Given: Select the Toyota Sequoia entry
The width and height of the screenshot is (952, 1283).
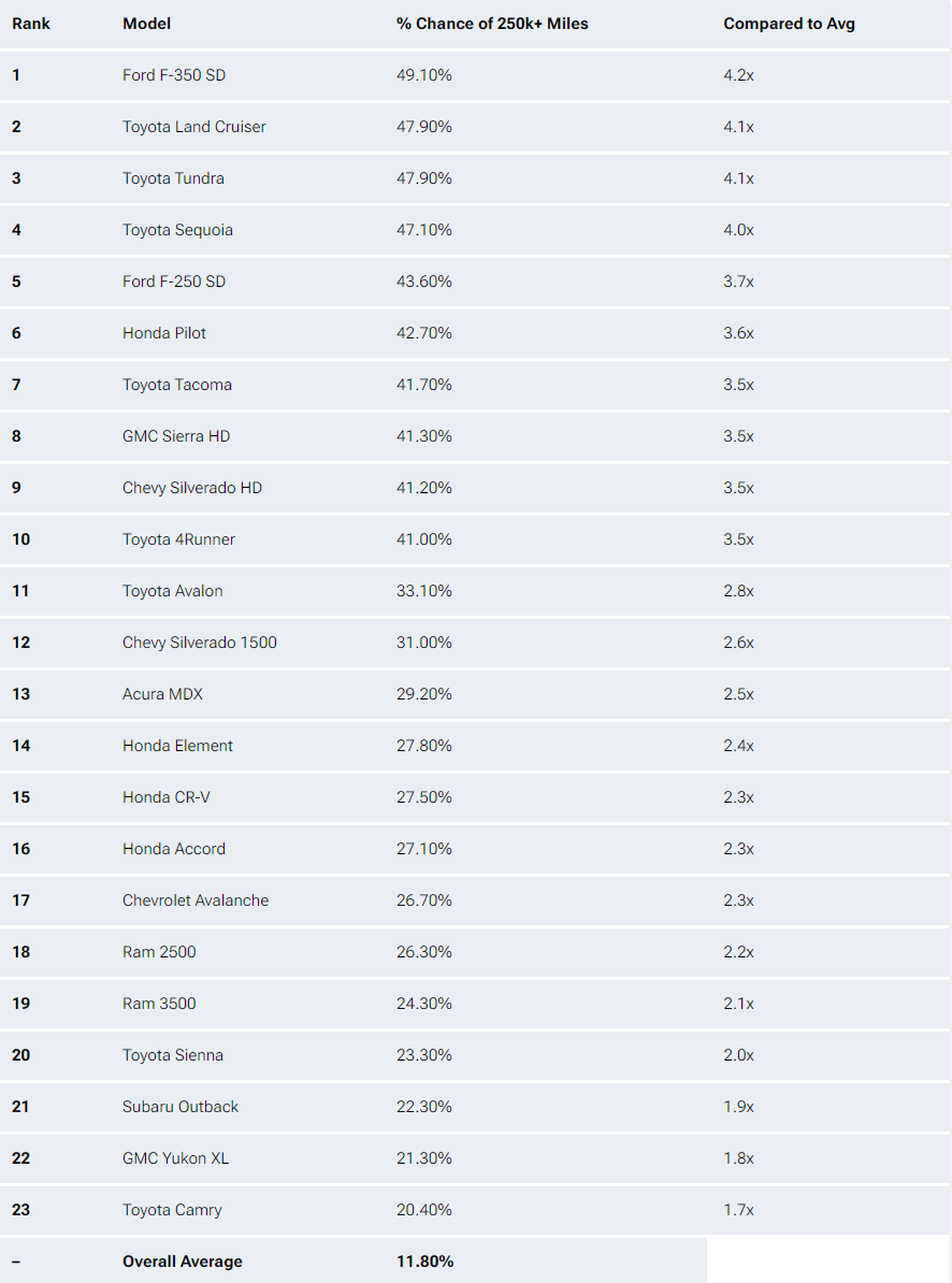Looking at the screenshot, I should click(x=177, y=229).
